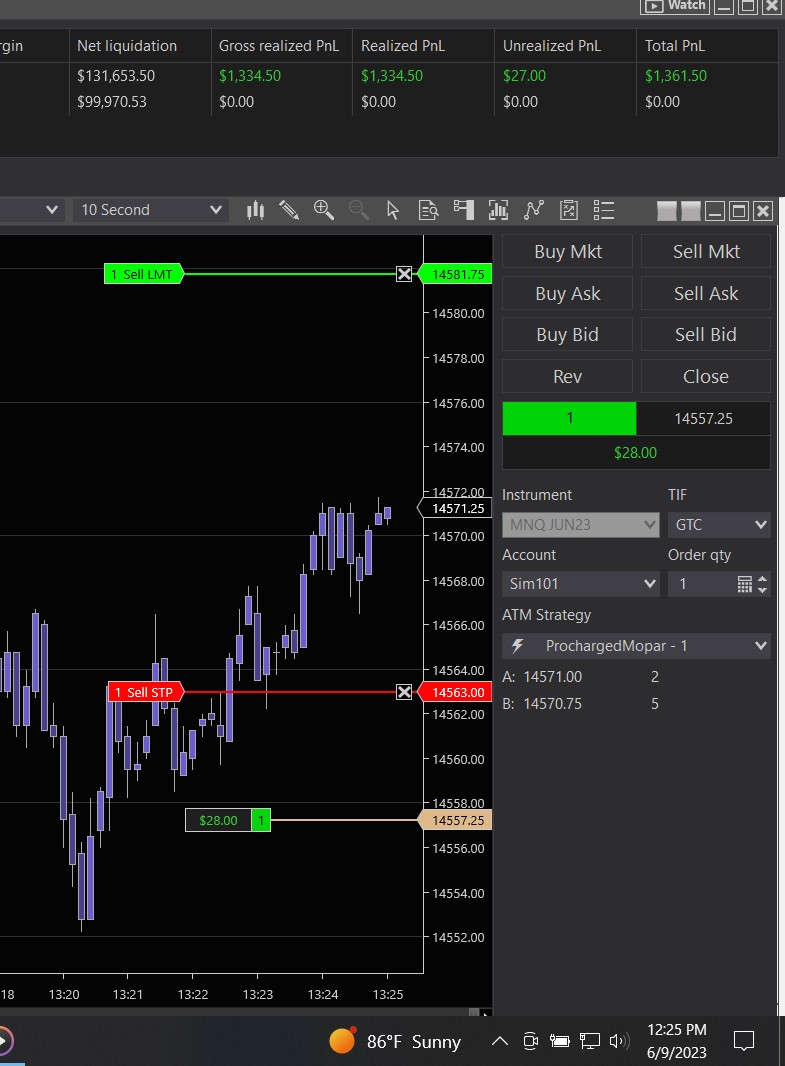Open the GTC time-in-force dropdown

click(719, 525)
